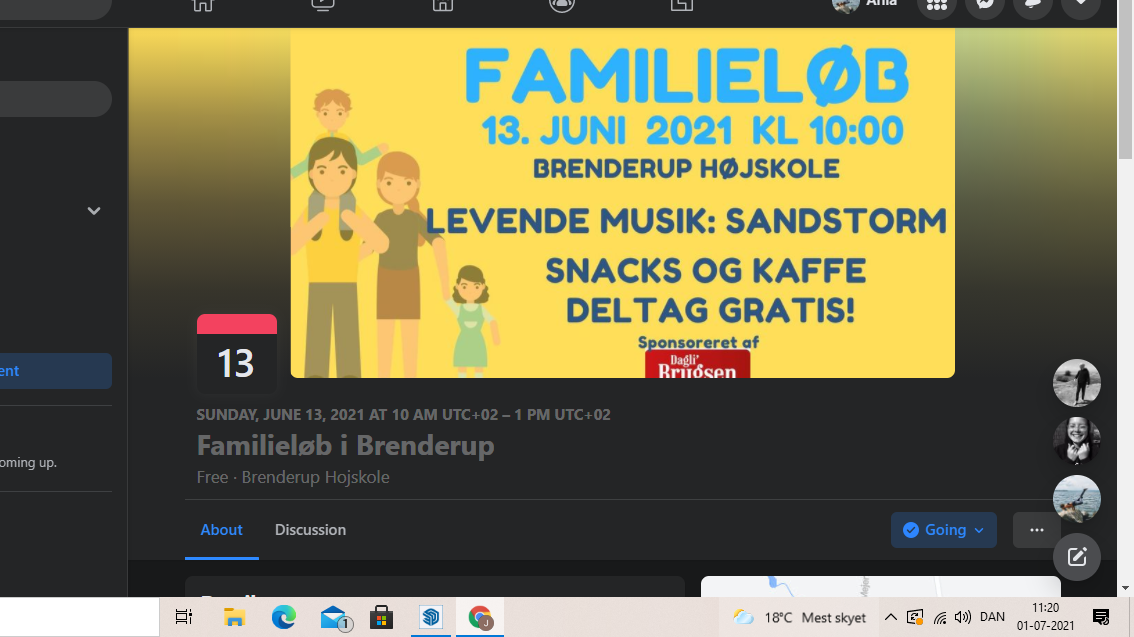Show hidden system tray icons

tap(891, 617)
